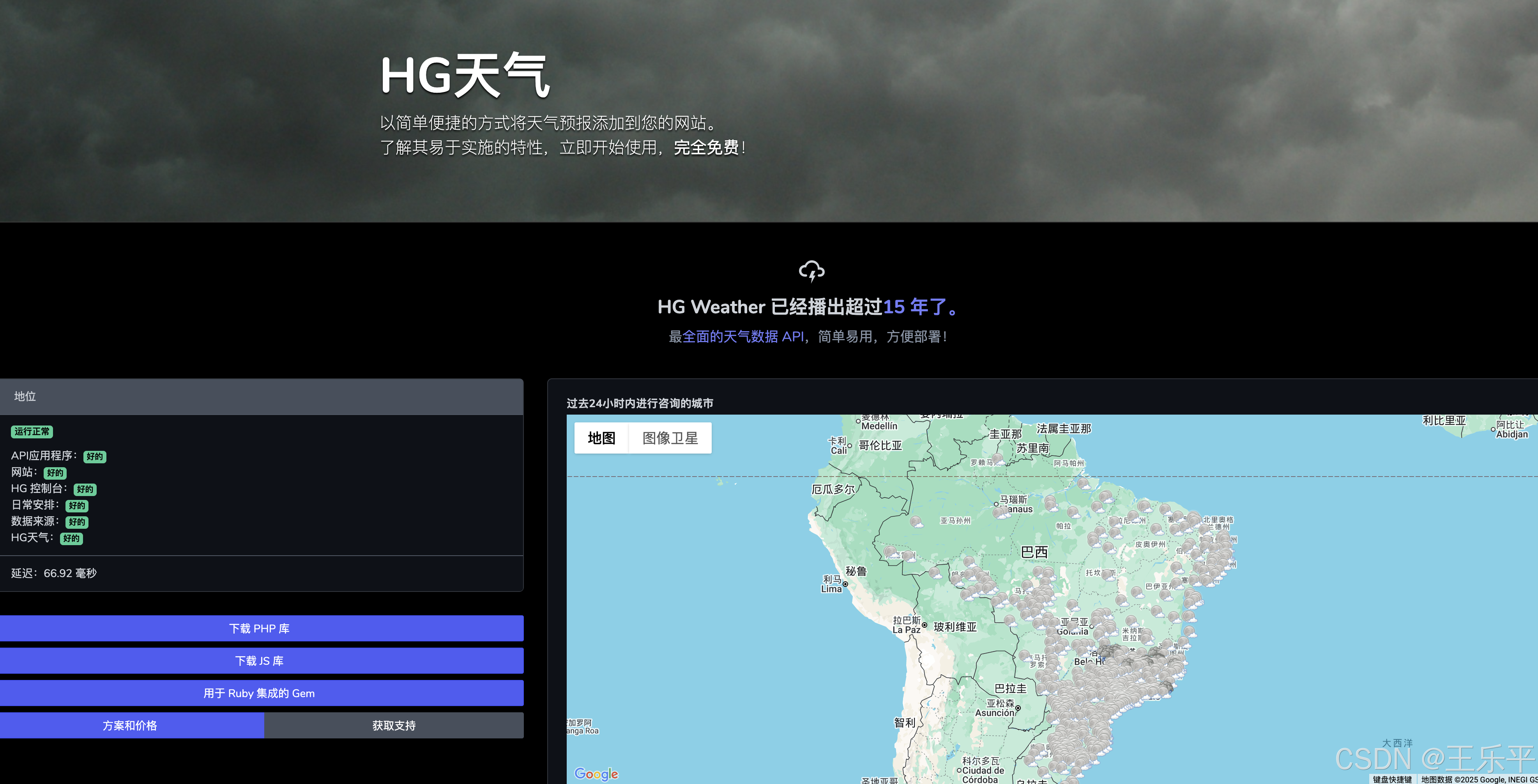The height and width of the screenshot is (784, 1538).
Task: Click the 下载 JS 库 button
Action: tap(259, 660)
